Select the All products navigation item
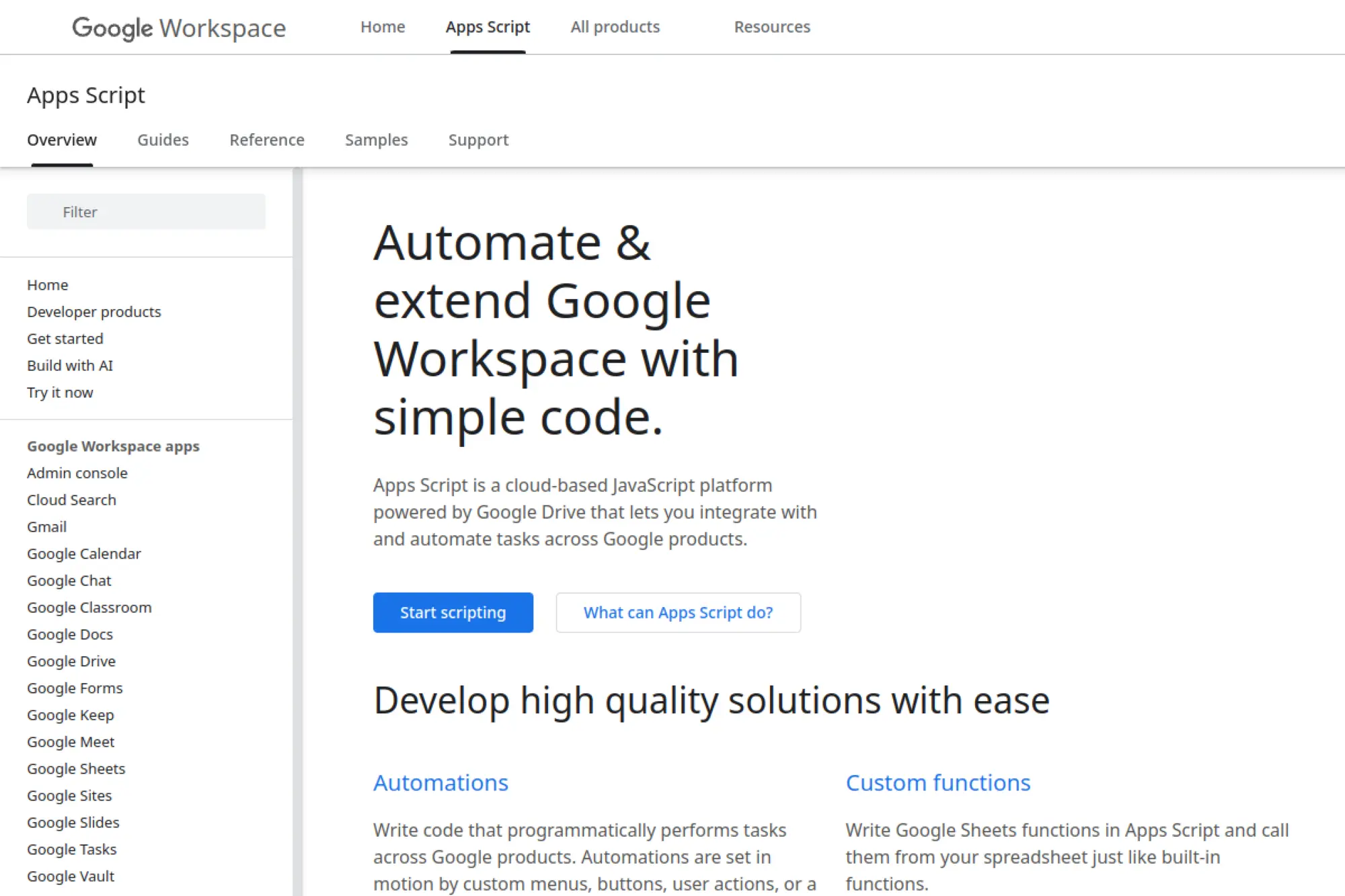The width and height of the screenshot is (1345, 896). click(x=614, y=27)
